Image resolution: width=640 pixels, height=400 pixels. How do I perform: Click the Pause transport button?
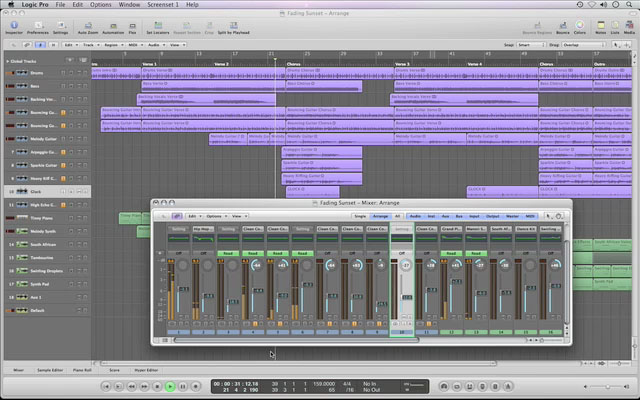pos(183,386)
